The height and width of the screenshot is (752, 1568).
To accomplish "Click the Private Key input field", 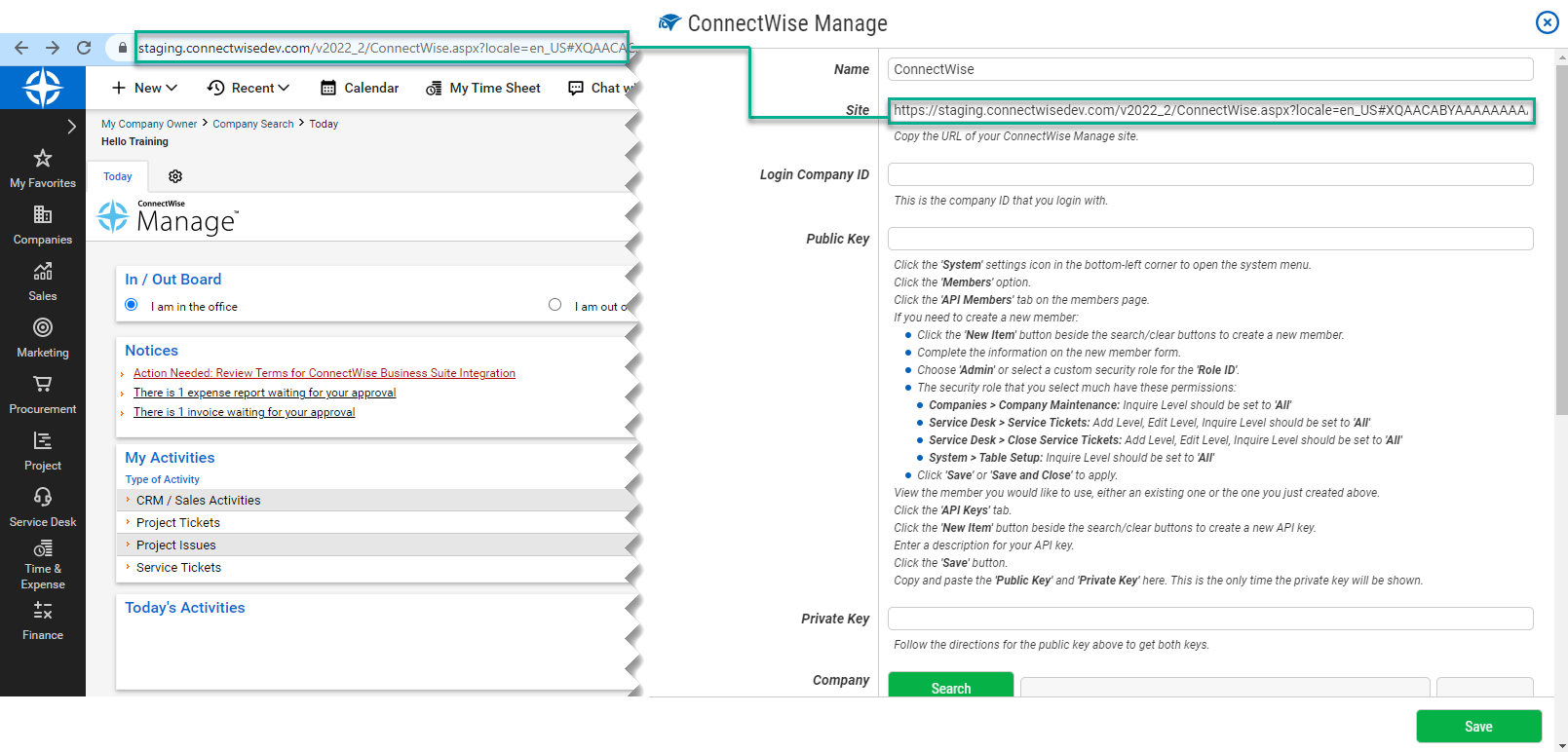I will (1210, 619).
